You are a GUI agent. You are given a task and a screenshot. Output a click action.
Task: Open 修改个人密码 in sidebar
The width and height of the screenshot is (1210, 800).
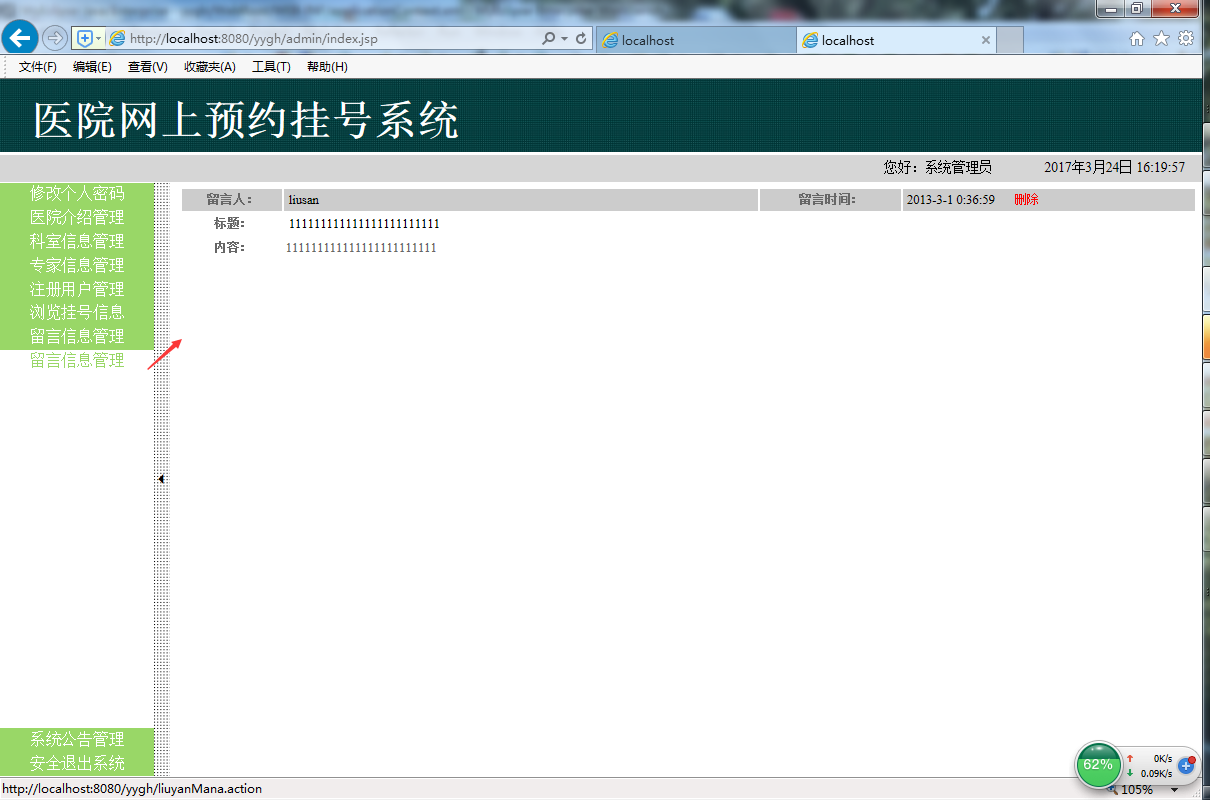coord(77,193)
